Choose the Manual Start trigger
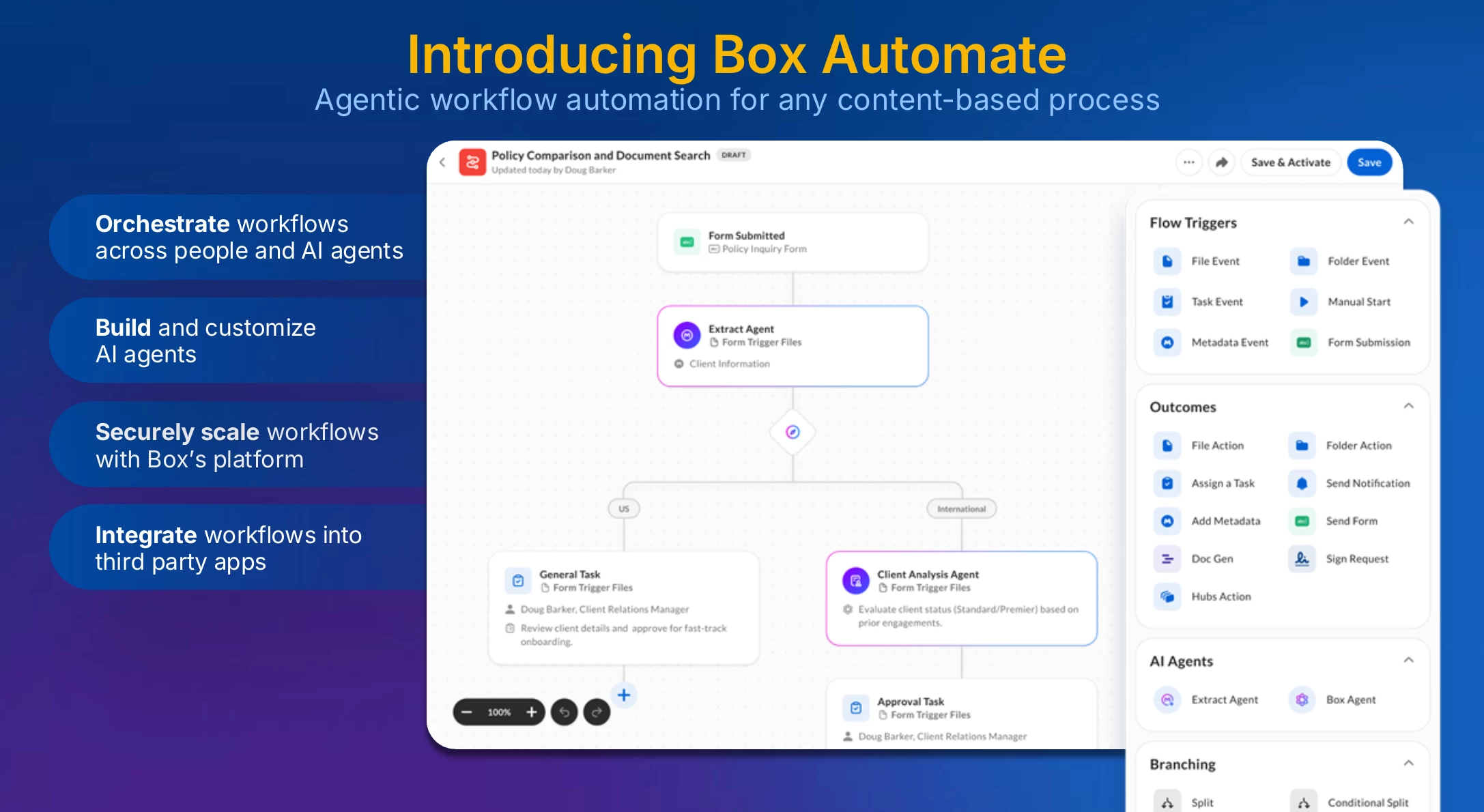1484x812 pixels. click(x=1358, y=302)
